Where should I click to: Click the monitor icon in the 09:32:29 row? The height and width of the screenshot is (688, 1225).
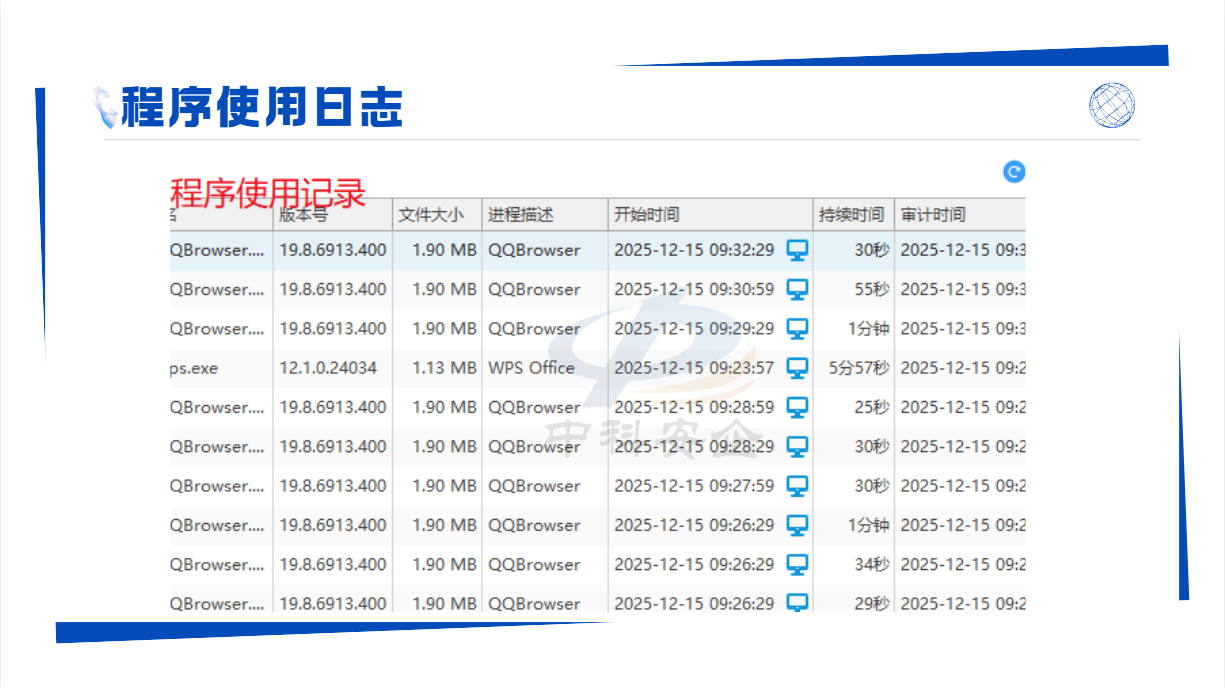[797, 250]
